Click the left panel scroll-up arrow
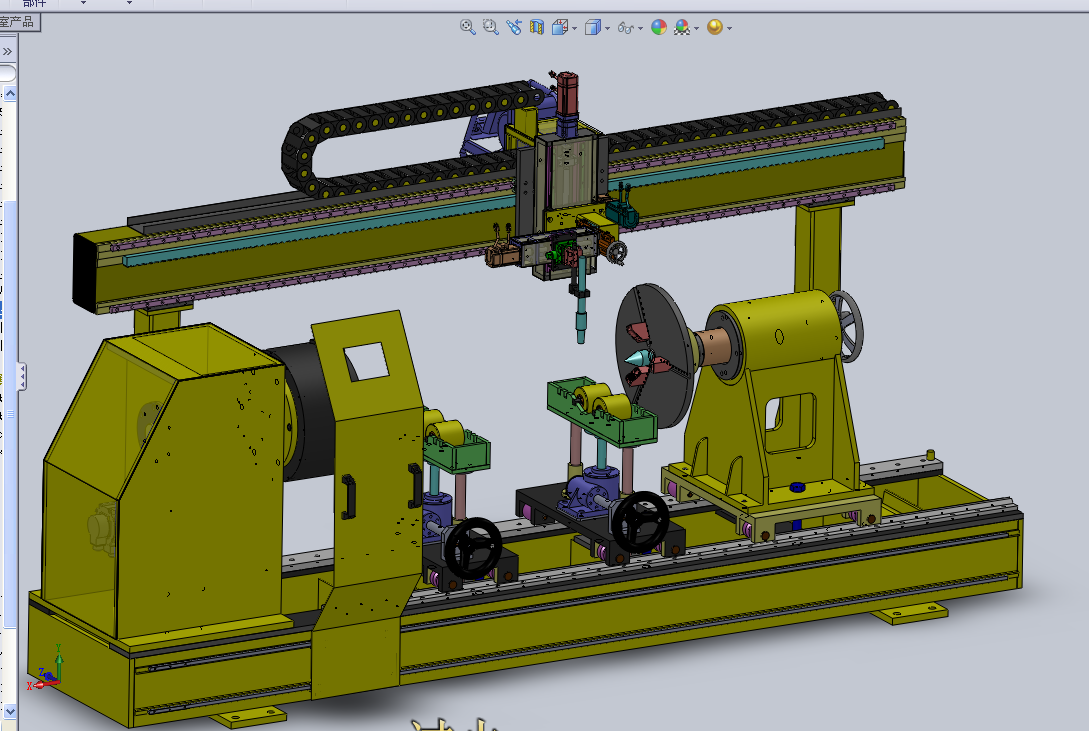Screen dimensions: 1089x731 coord(11,94)
